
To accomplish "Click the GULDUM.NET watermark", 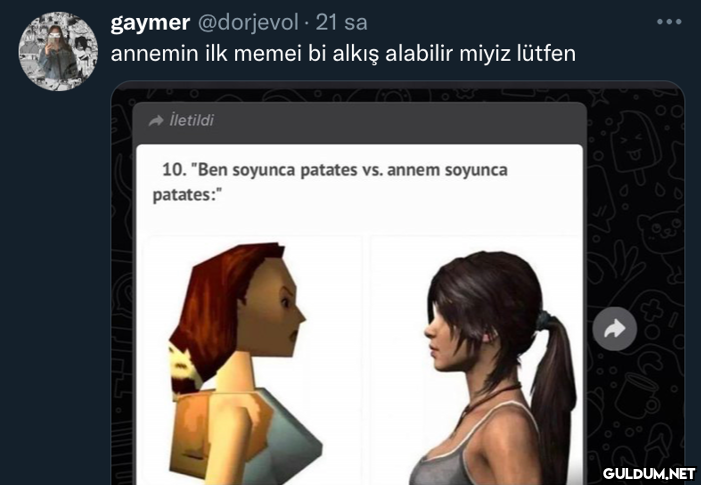I will click(649, 473).
